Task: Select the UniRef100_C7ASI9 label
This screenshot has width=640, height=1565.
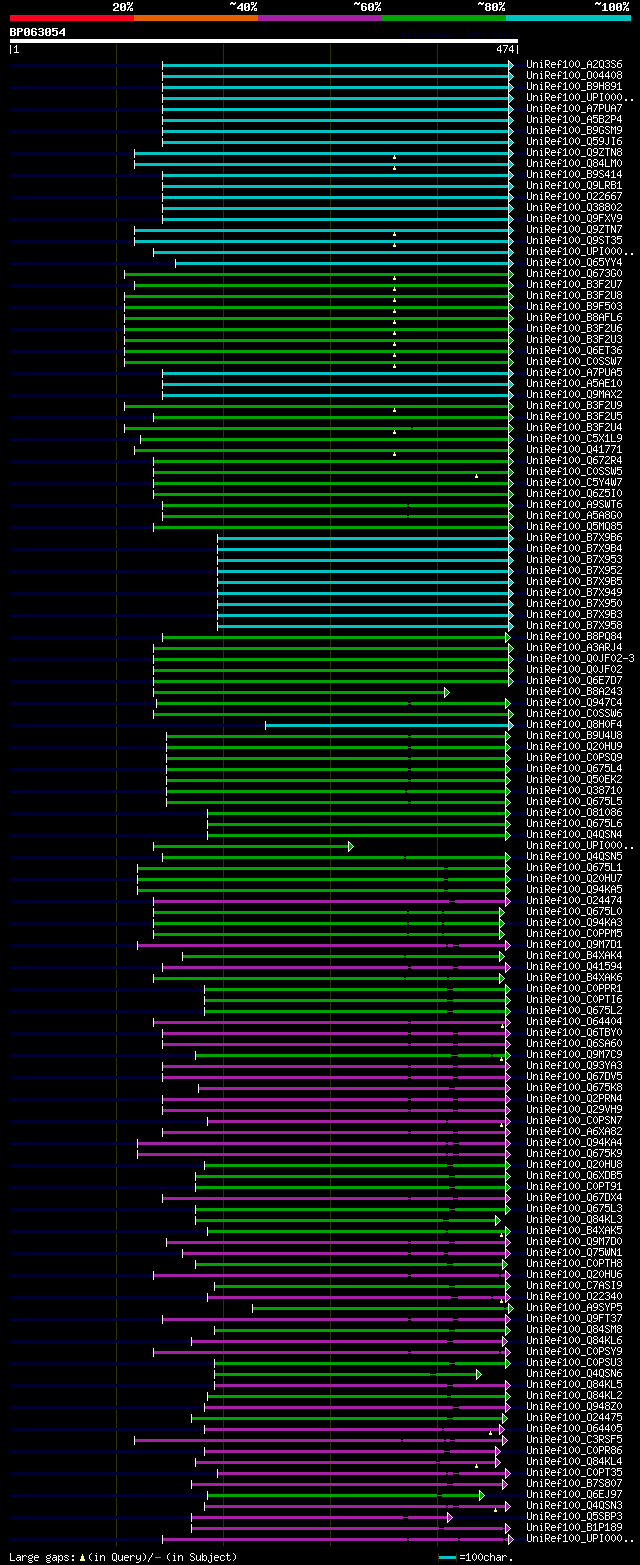Action: click(576, 1285)
